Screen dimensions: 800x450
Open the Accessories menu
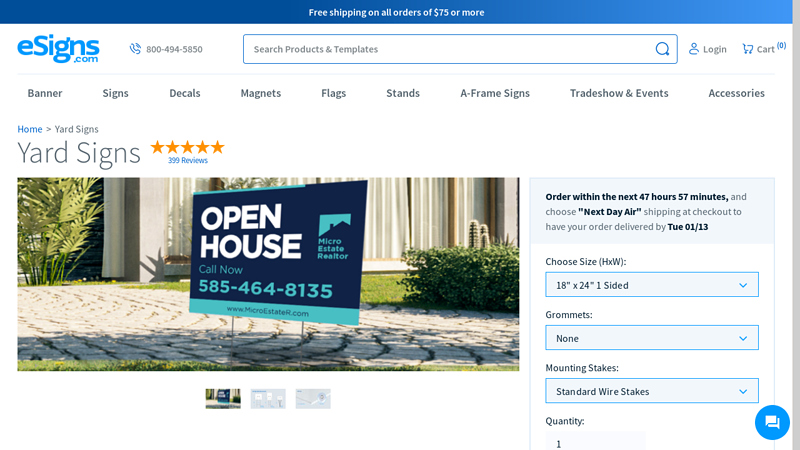[736, 93]
